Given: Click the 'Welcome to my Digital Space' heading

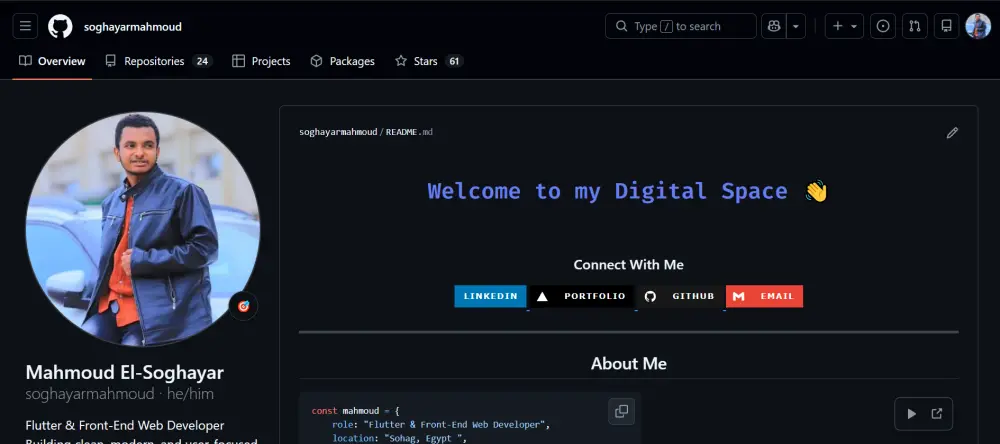Looking at the screenshot, I should (x=628, y=191).
